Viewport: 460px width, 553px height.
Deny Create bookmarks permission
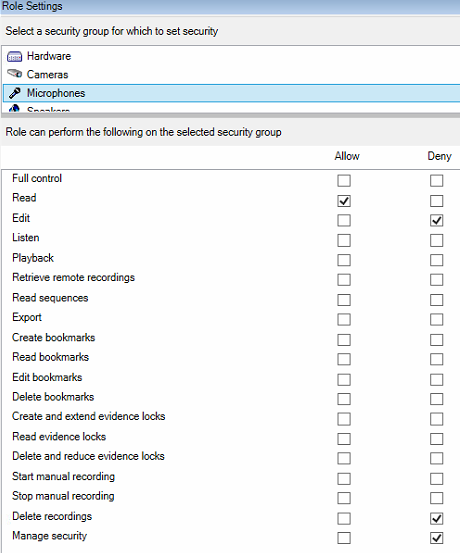(x=436, y=340)
